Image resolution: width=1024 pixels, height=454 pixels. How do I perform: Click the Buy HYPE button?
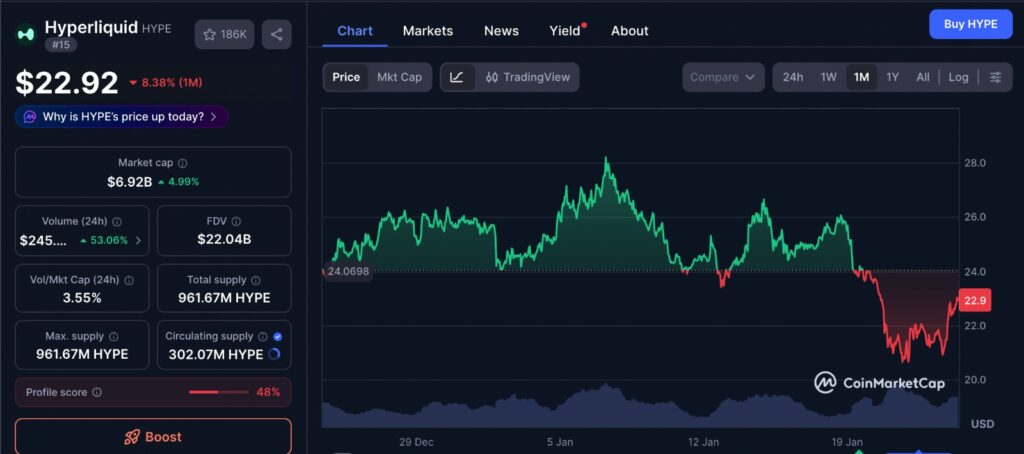click(x=970, y=24)
